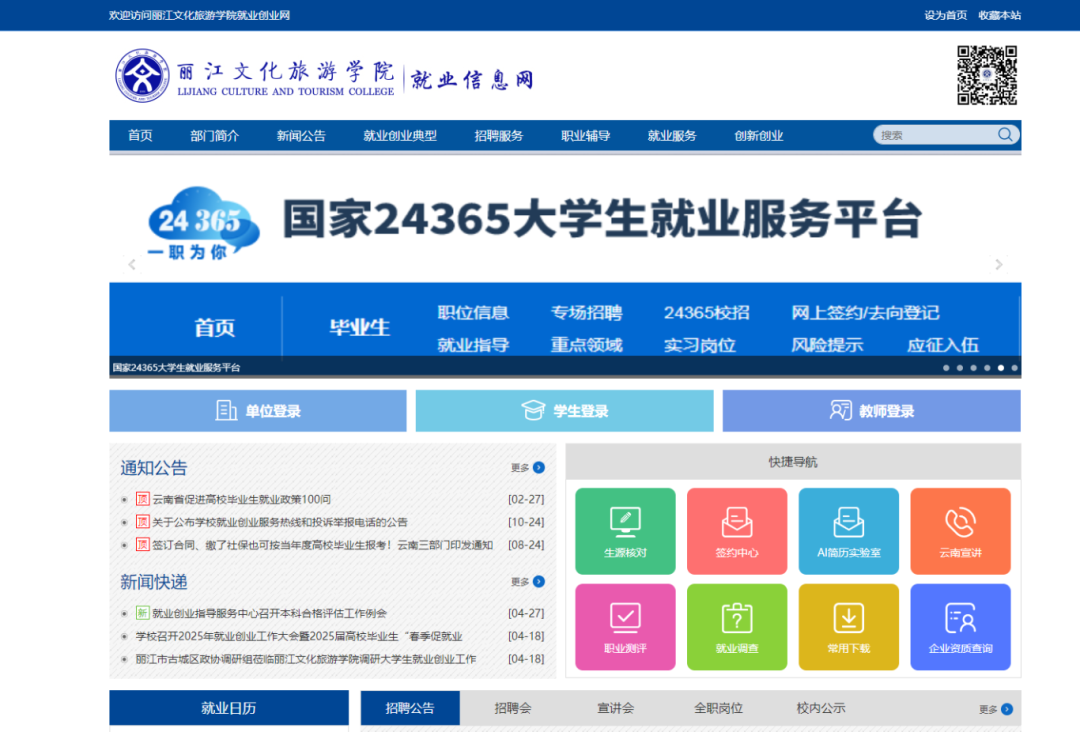Open 常用下载 download tile

[x=849, y=627]
